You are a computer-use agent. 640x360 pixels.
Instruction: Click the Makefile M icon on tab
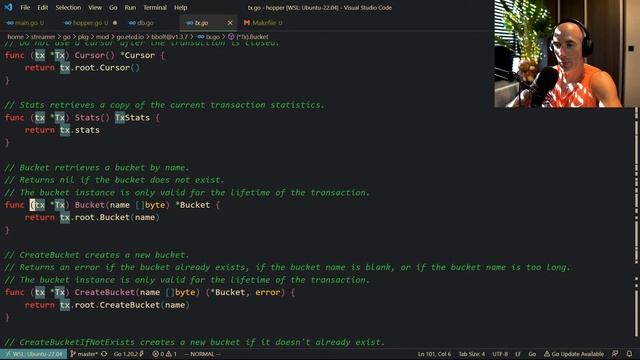tap(247, 23)
